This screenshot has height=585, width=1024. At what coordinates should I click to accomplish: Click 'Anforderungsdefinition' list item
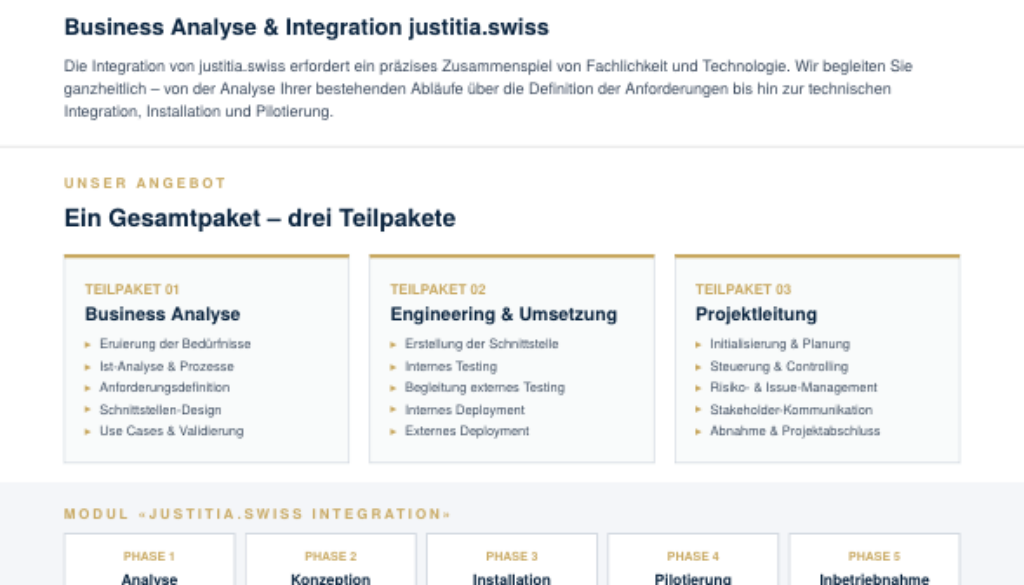[x=165, y=388]
